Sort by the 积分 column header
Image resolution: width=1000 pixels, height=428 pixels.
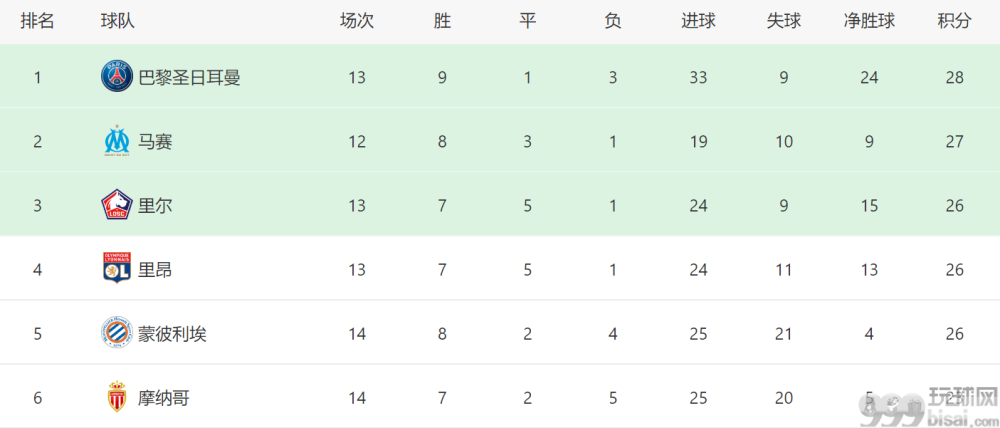click(954, 21)
